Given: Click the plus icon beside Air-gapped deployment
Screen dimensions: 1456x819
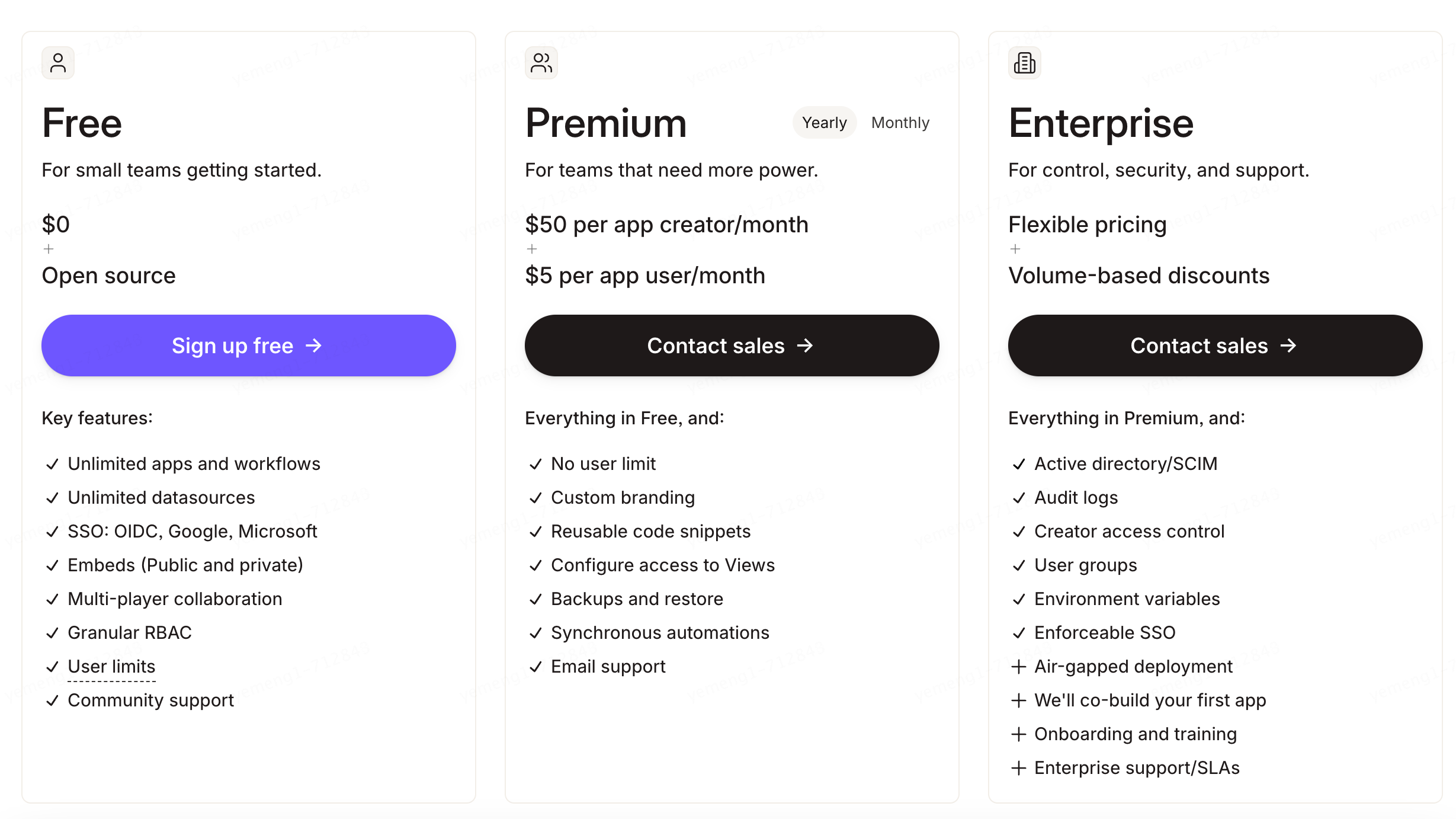Looking at the screenshot, I should pos(1018,667).
